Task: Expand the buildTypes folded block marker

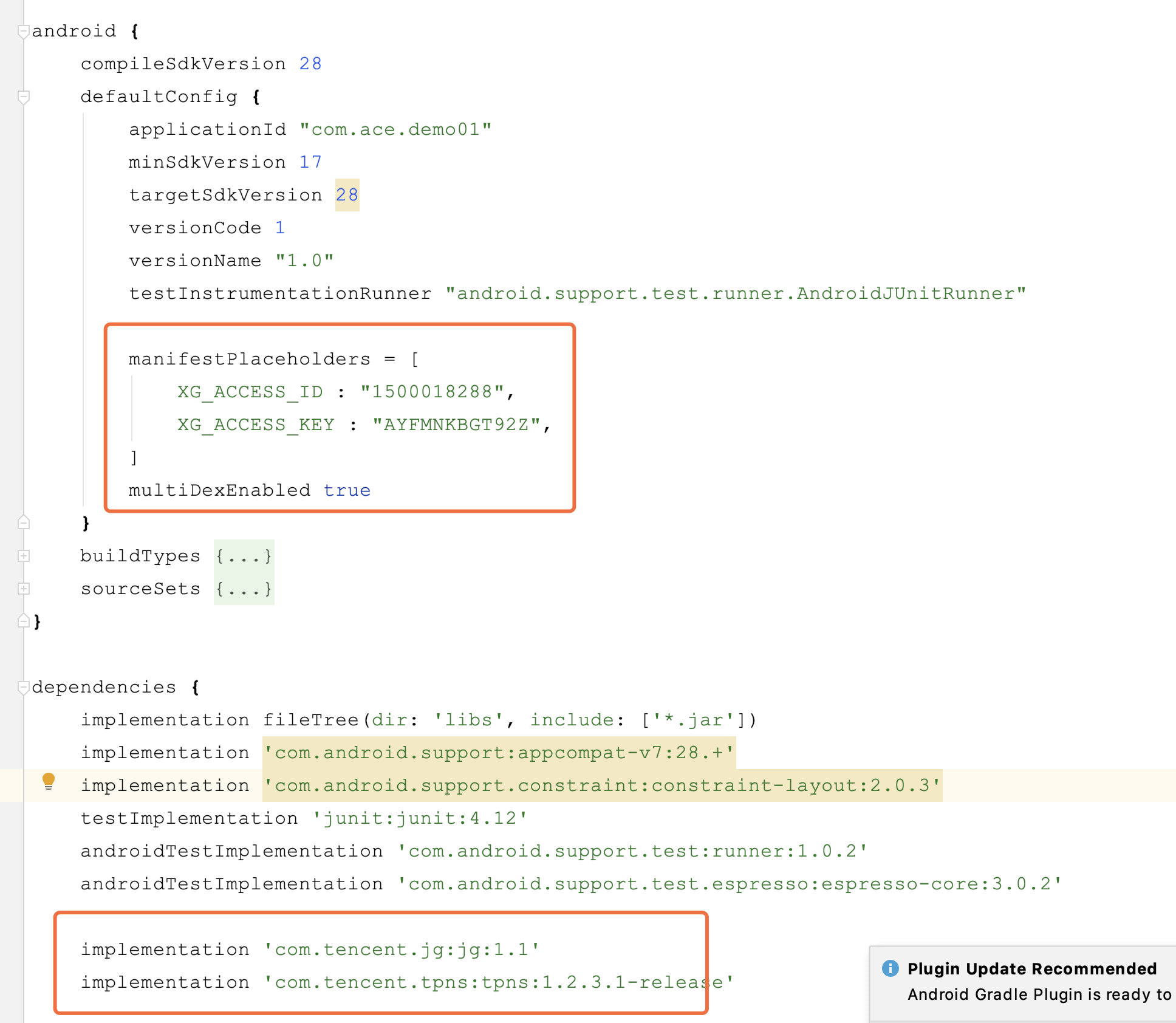Action: coord(23,556)
